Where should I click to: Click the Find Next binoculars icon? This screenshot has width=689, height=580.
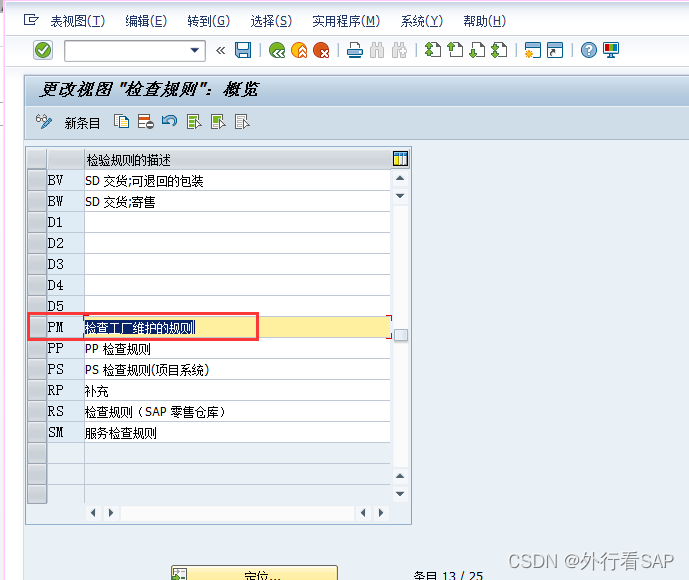pos(399,50)
